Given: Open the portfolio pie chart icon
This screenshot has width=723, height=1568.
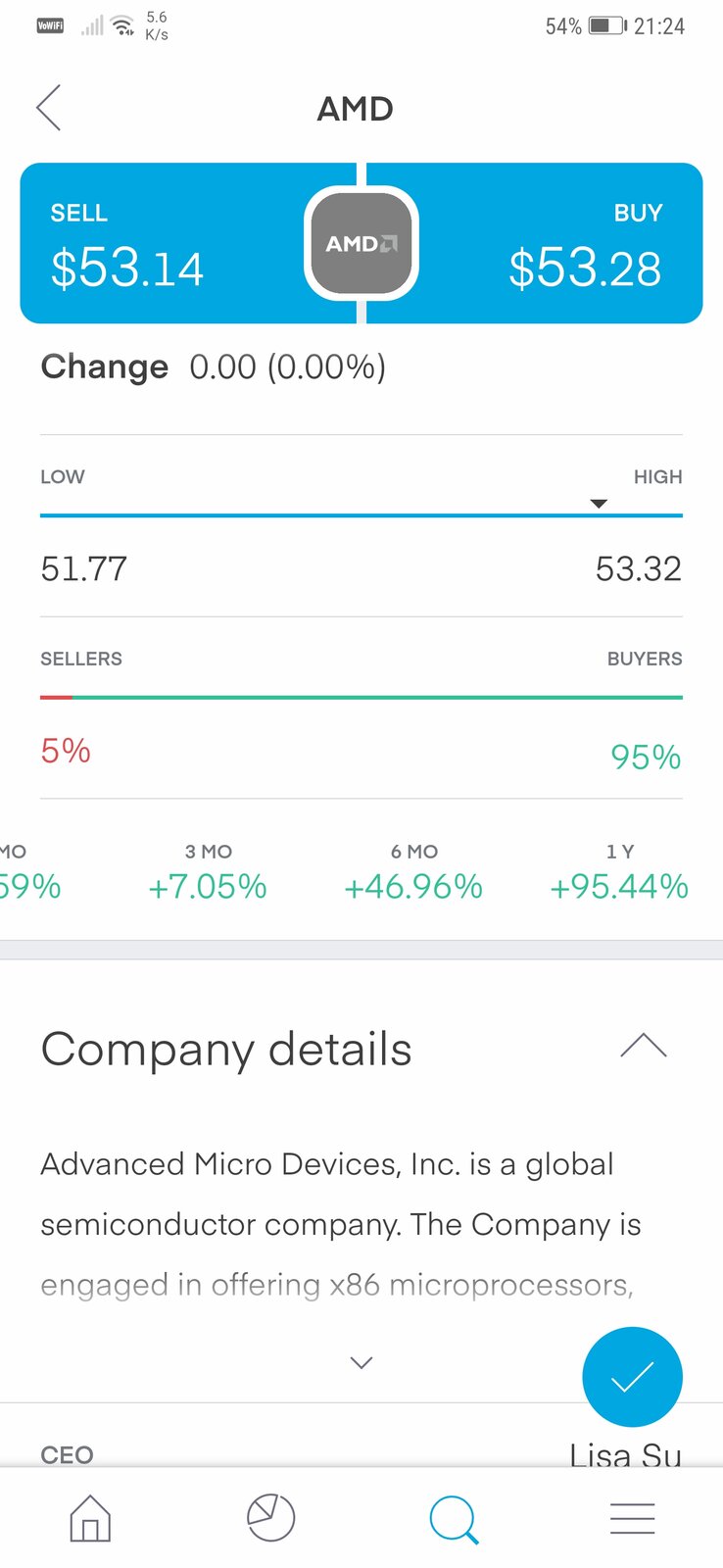Looking at the screenshot, I should tap(270, 1518).
